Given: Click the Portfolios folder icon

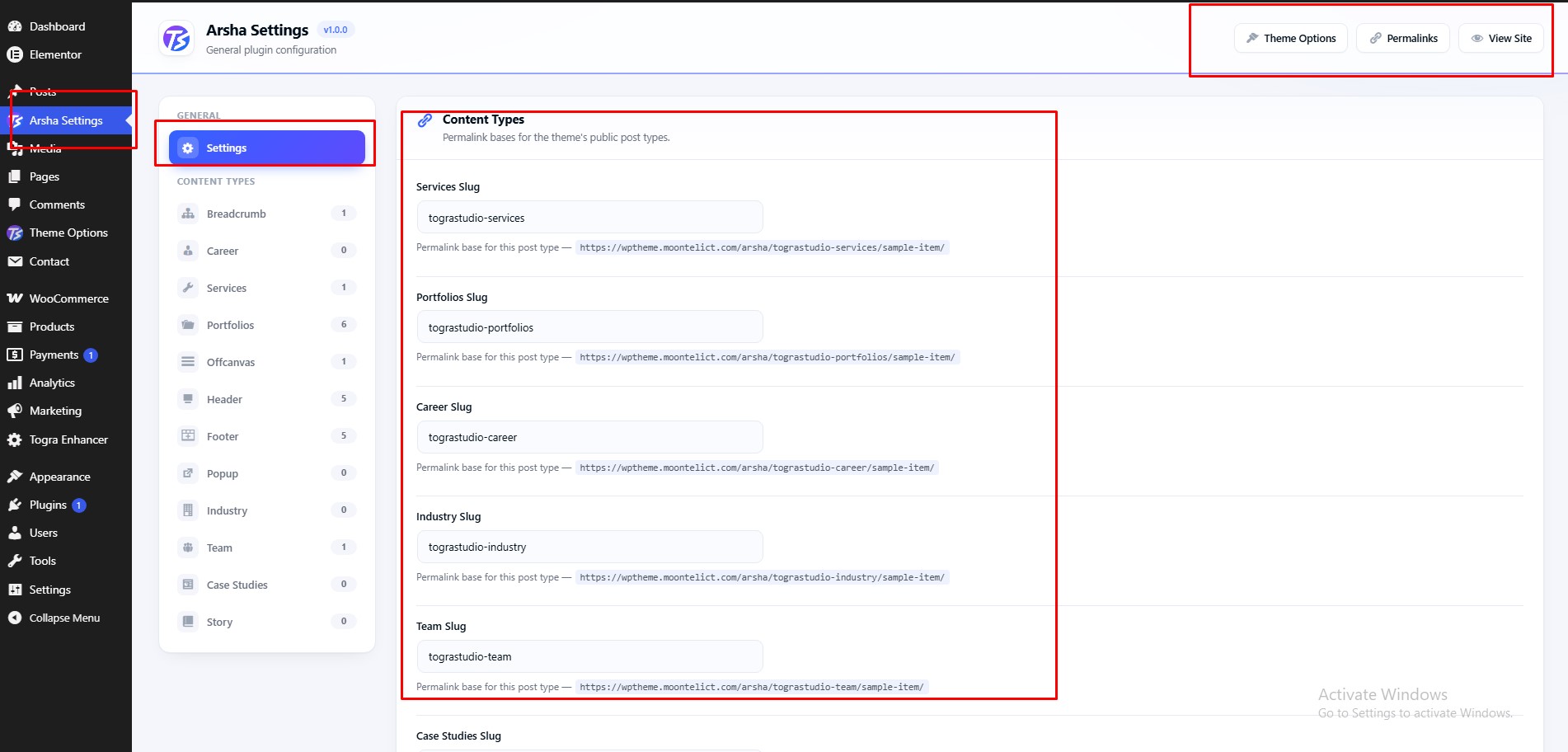Looking at the screenshot, I should [188, 325].
